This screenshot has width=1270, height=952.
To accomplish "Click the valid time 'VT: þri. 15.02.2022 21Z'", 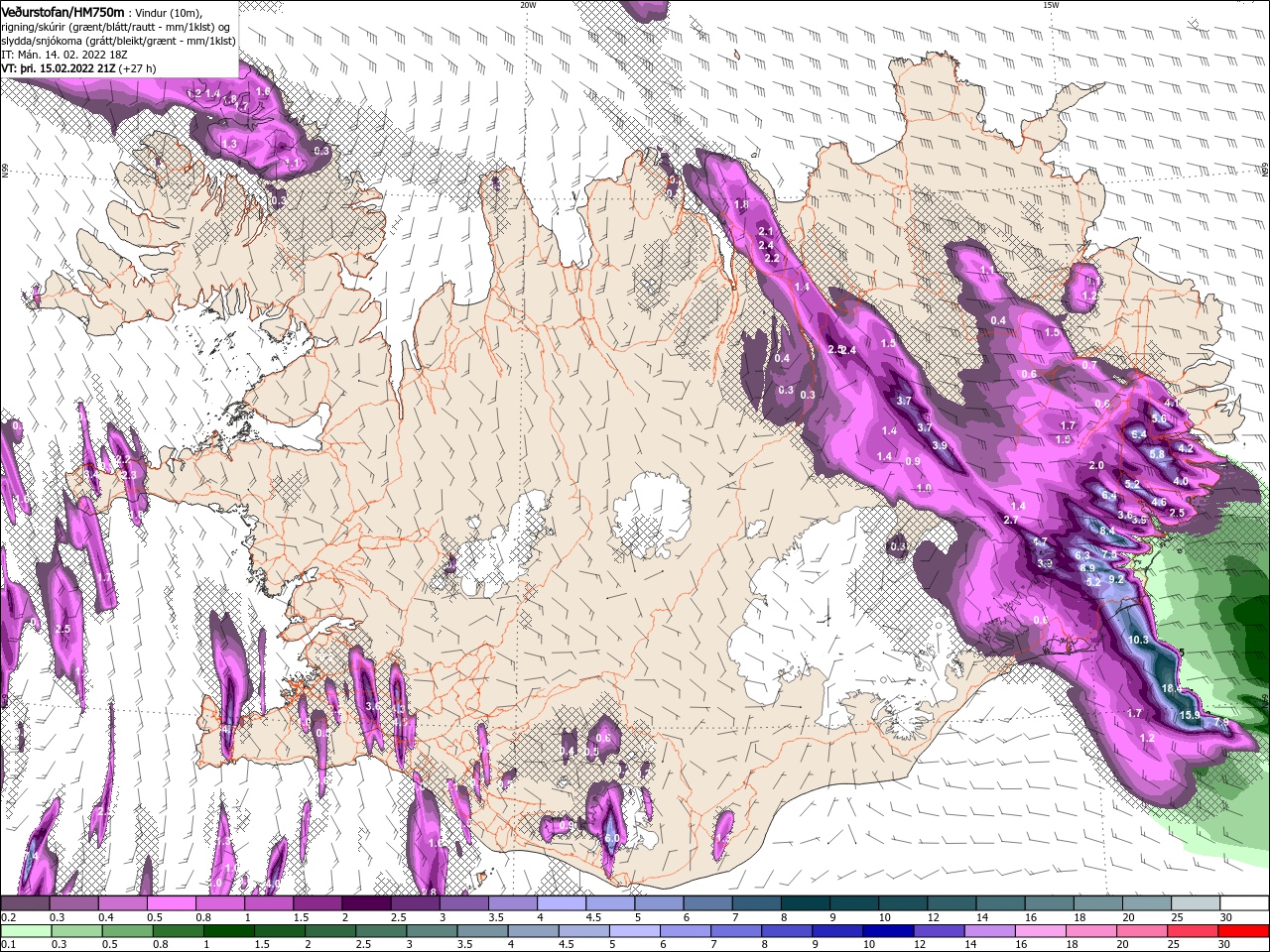I will pyautogui.click(x=59, y=68).
